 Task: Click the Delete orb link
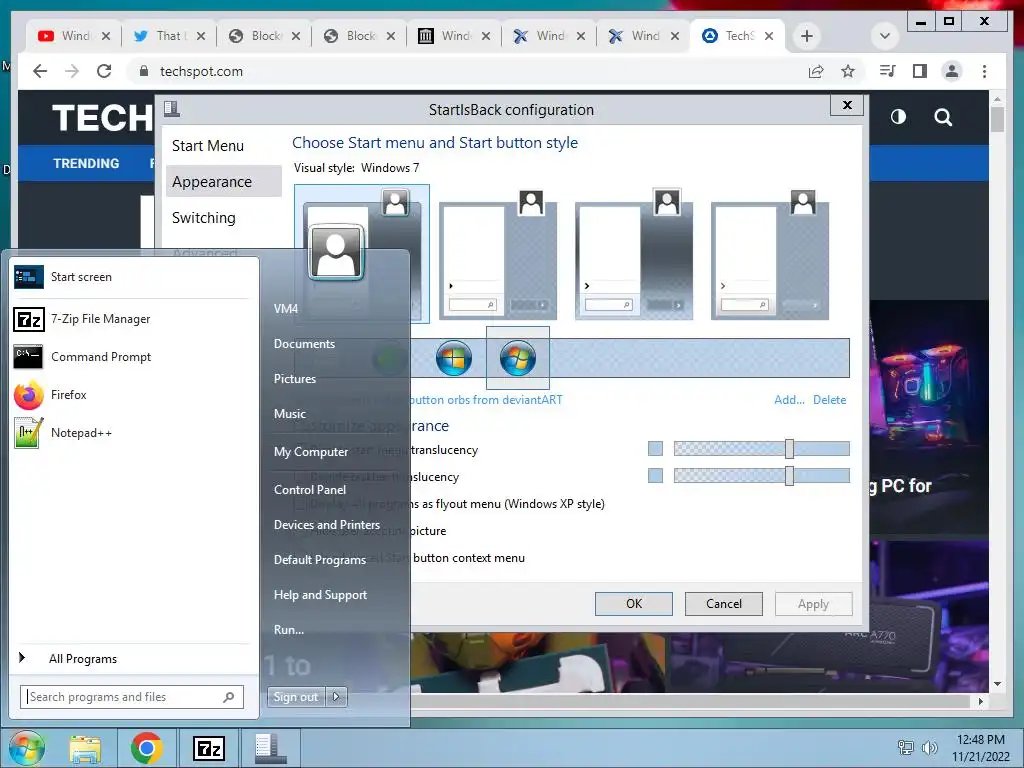829,400
